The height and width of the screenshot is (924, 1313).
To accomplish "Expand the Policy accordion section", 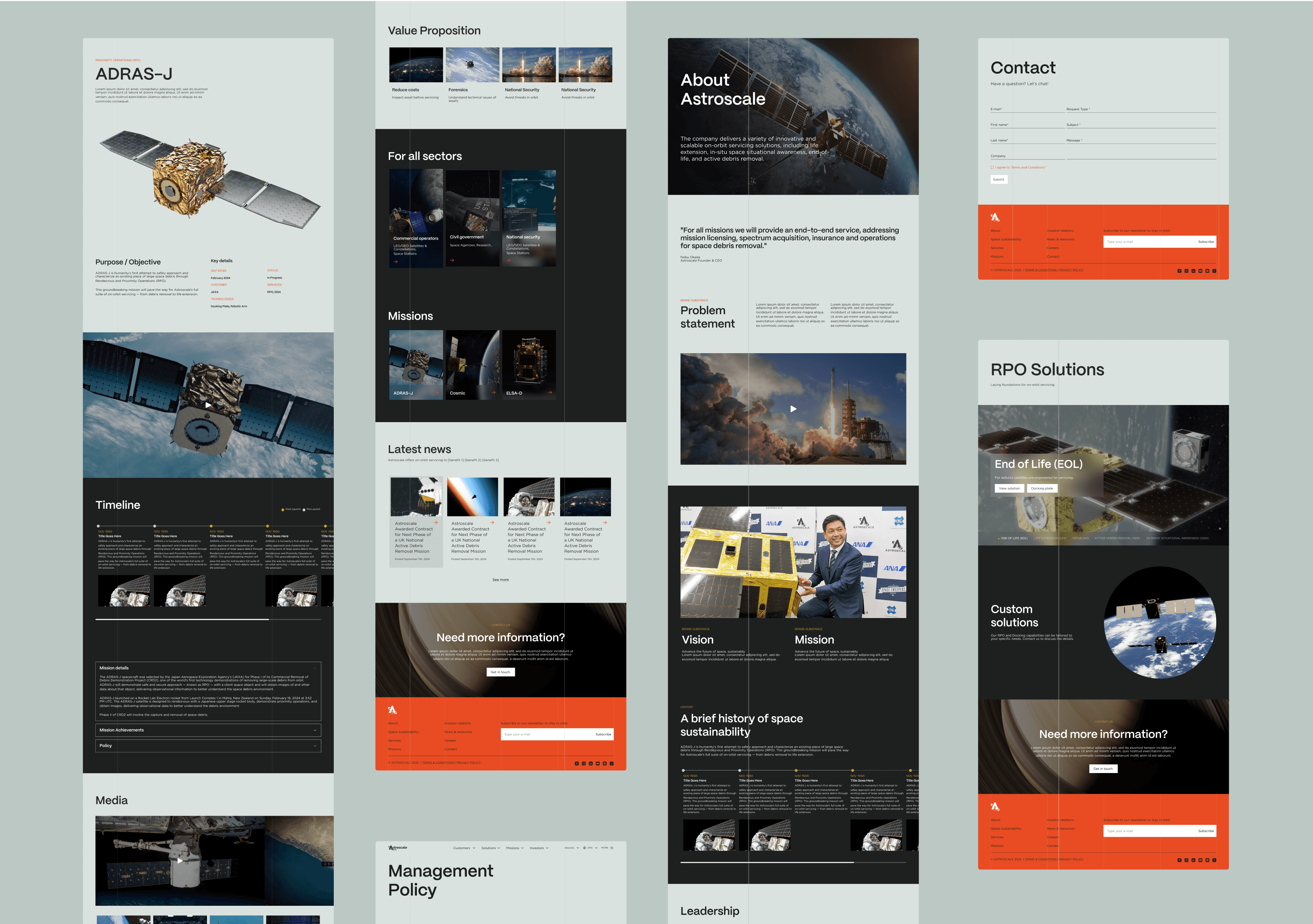I will coord(315,746).
